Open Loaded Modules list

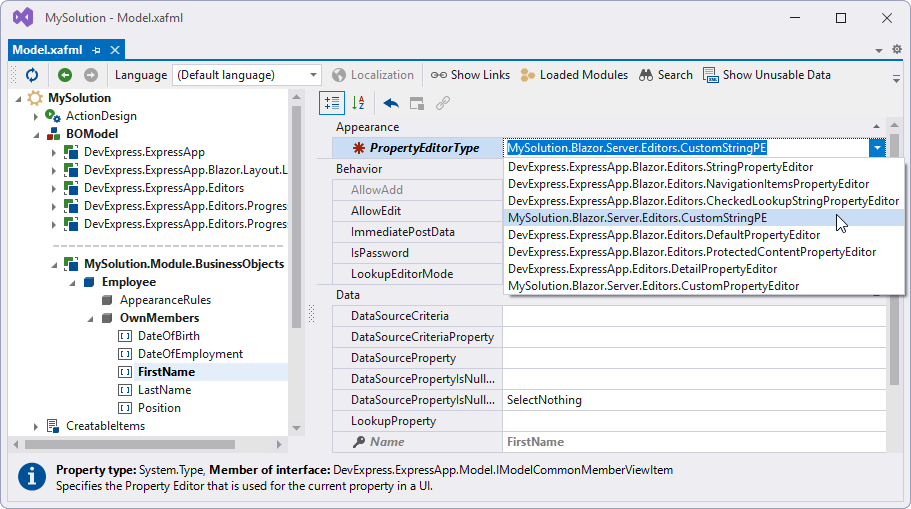click(574, 75)
